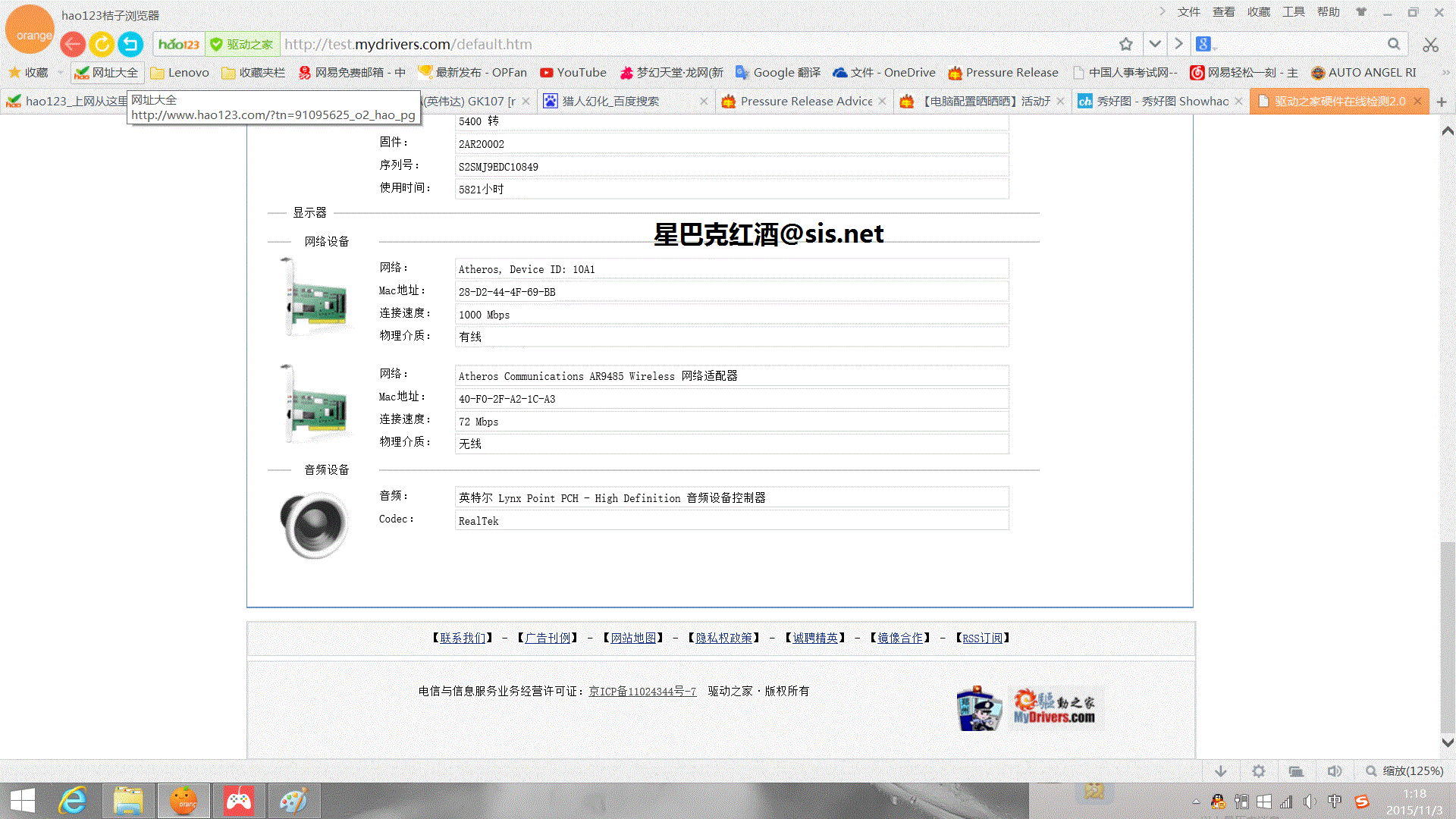Switch to the hao123_上网从这里 tab
This screenshot has height=819, width=1456.
coord(67,101)
